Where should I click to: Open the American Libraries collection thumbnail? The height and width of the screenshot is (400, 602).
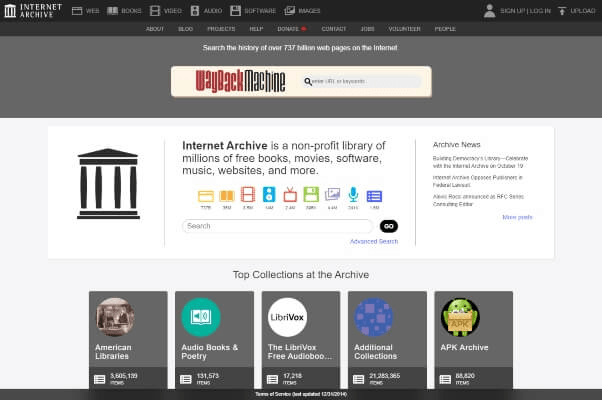[x=115, y=317]
